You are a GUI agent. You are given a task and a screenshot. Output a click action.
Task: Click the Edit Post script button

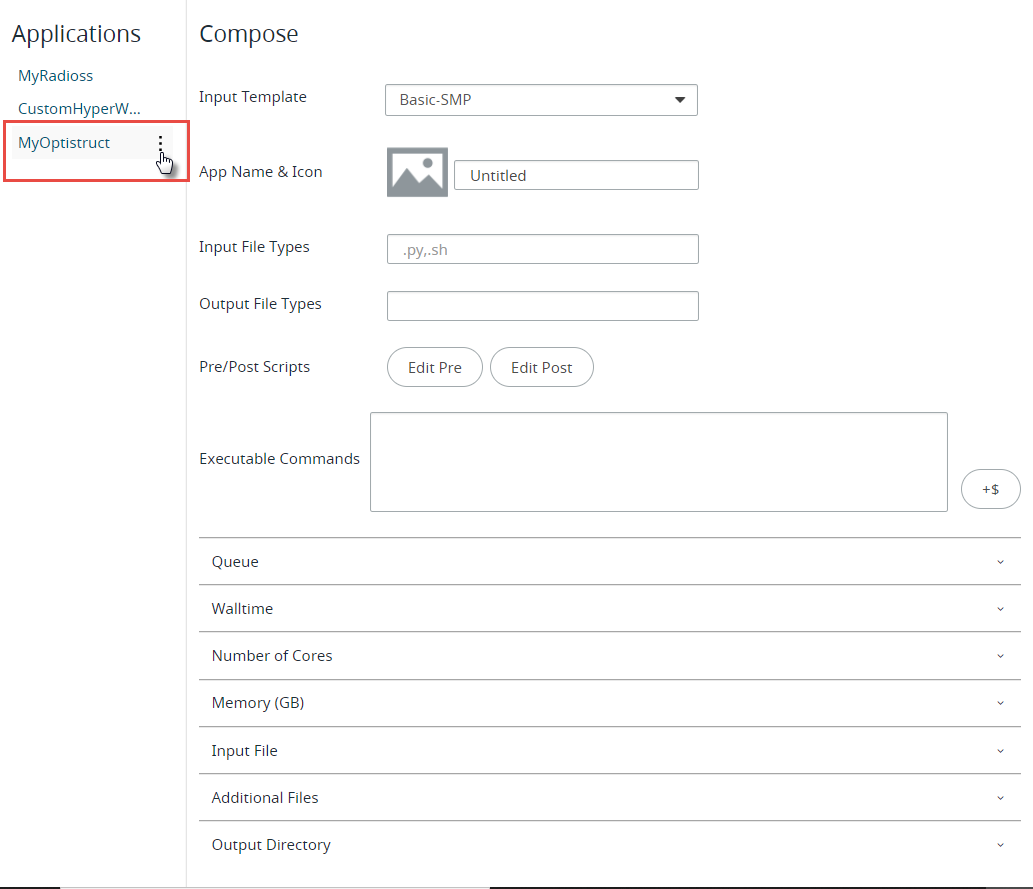coord(542,367)
